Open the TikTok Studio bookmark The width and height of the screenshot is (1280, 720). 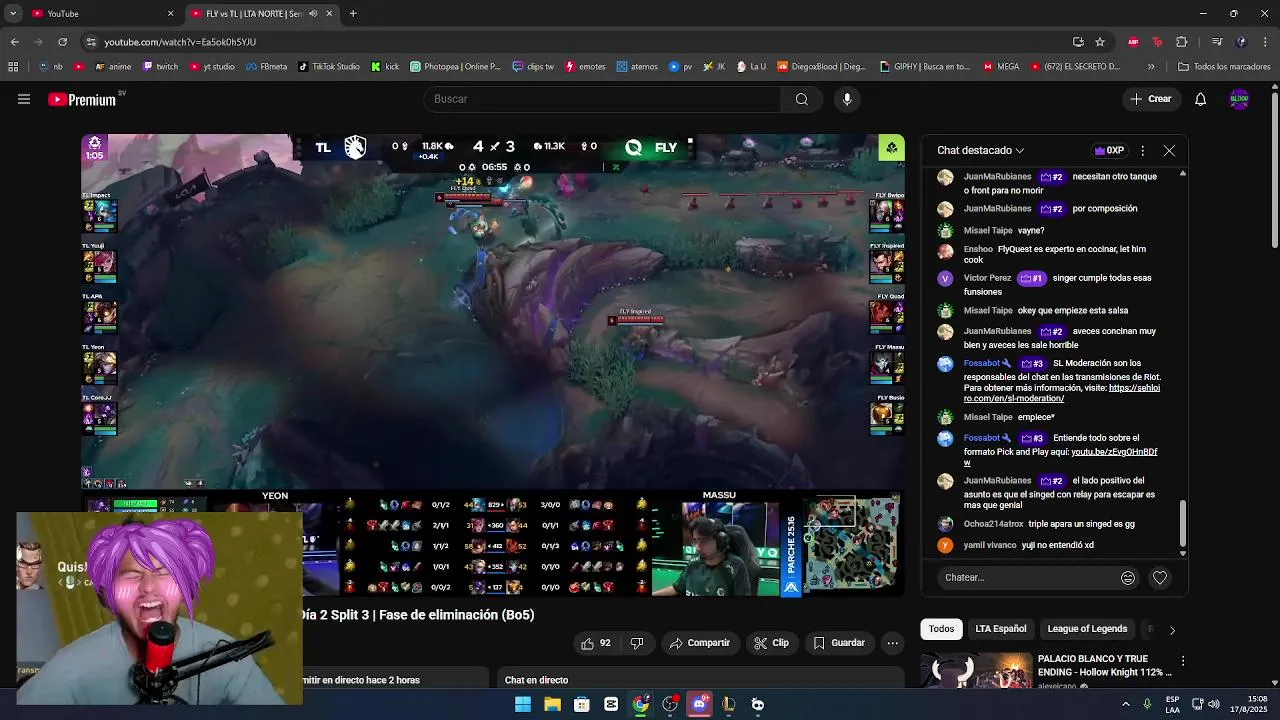328,67
